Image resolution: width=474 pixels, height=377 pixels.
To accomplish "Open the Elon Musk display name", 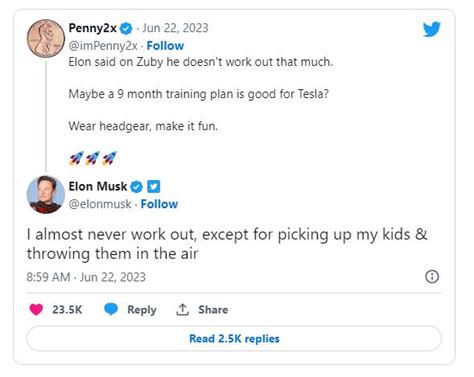I will point(98,186).
